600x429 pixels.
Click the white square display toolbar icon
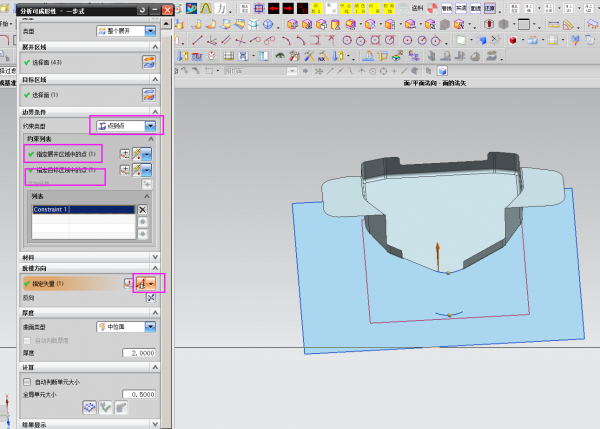point(524,24)
